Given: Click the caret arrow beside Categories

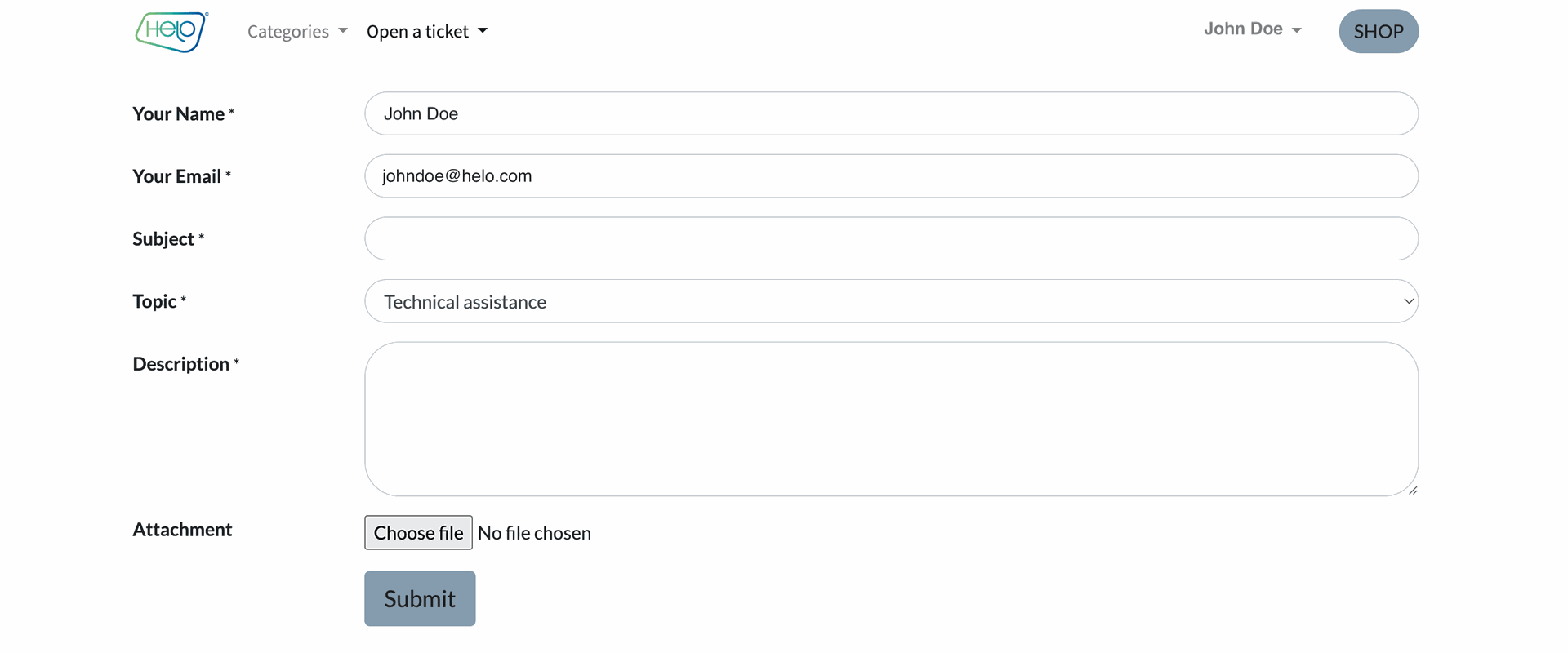Looking at the screenshot, I should coord(343,31).
